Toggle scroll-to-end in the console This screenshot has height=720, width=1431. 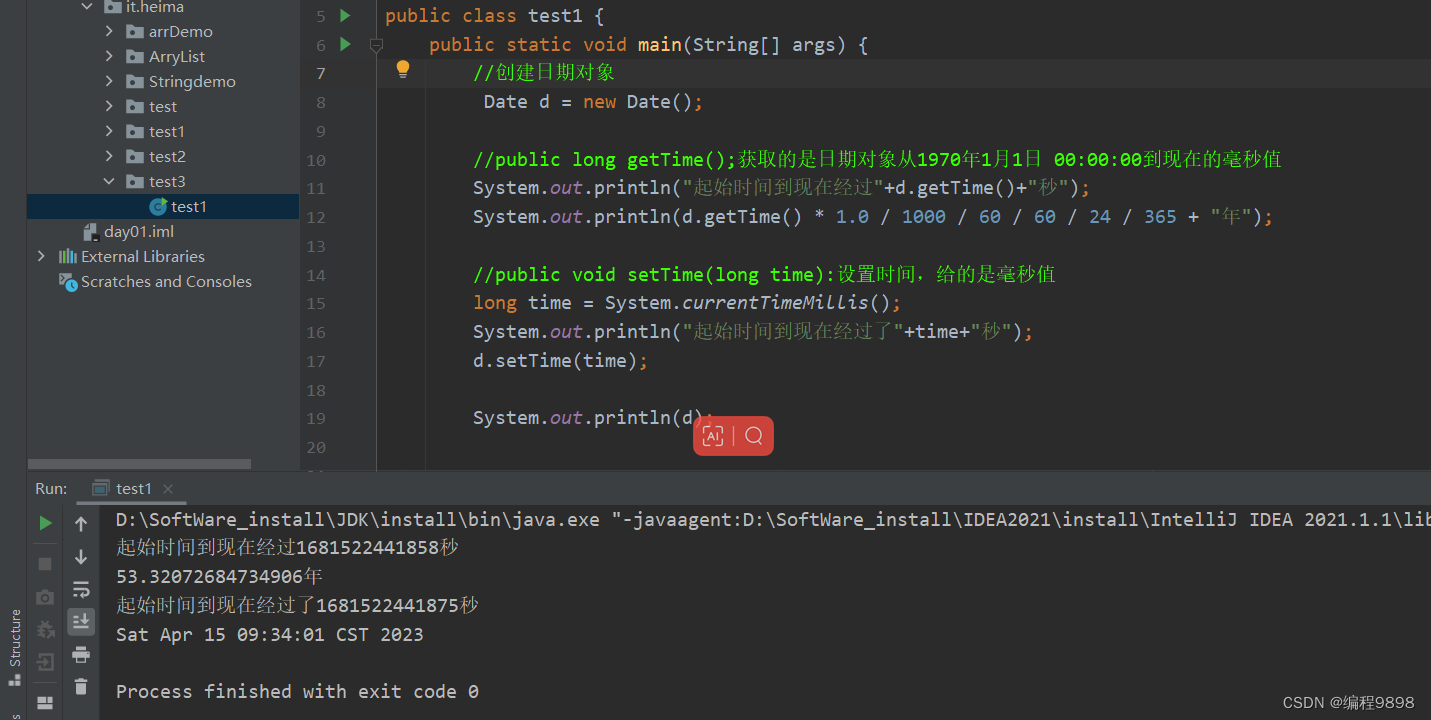tap(81, 621)
